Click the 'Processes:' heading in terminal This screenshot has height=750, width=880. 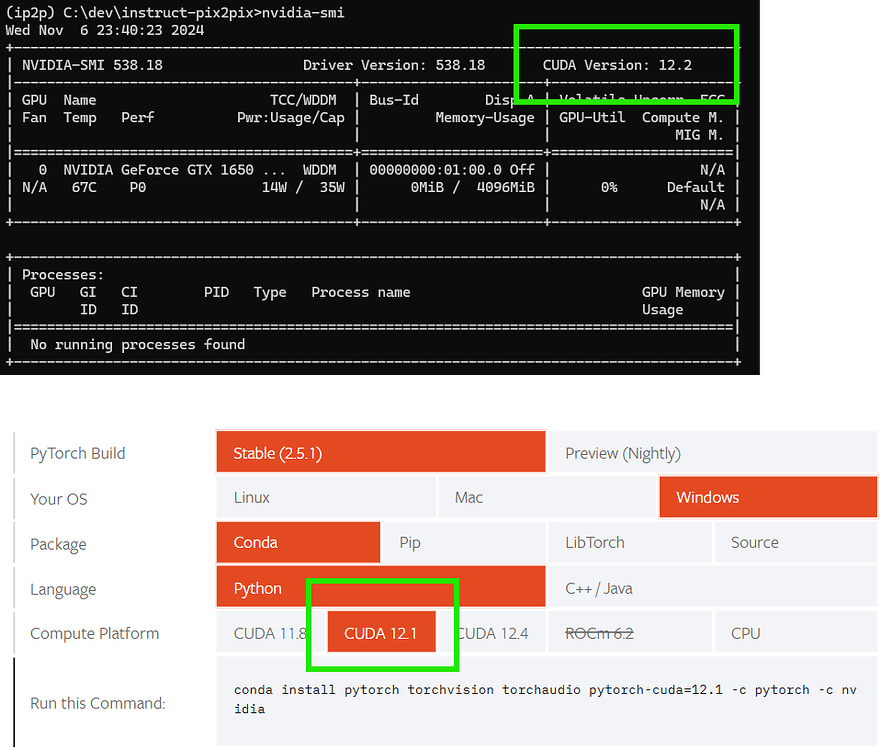pyautogui.click(x=63, y=275)
